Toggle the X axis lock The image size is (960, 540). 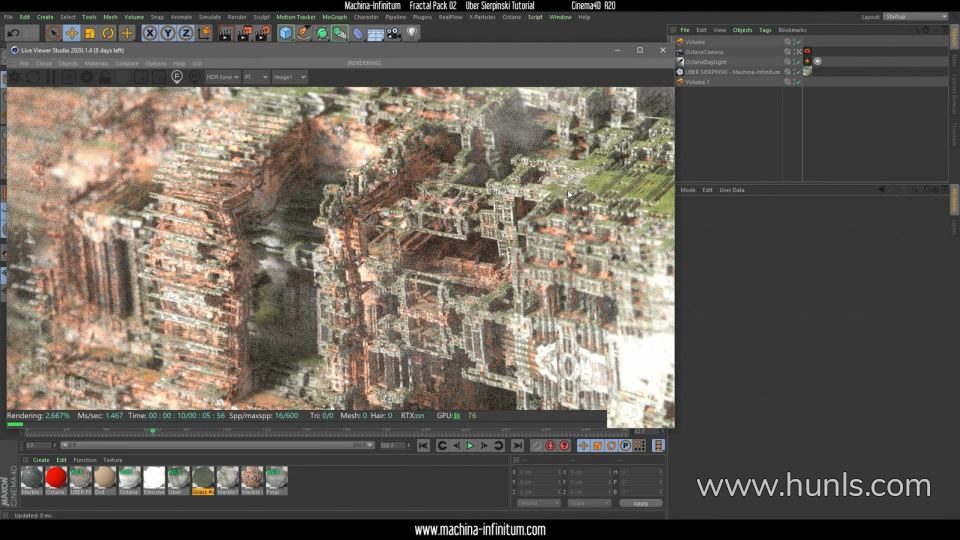pos(150,33)
